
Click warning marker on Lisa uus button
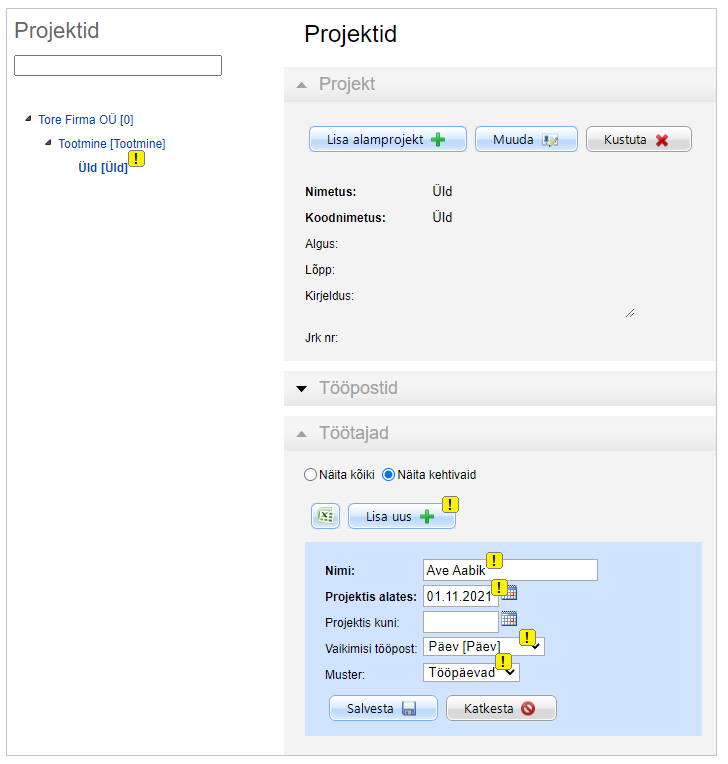tap(450, 505)
